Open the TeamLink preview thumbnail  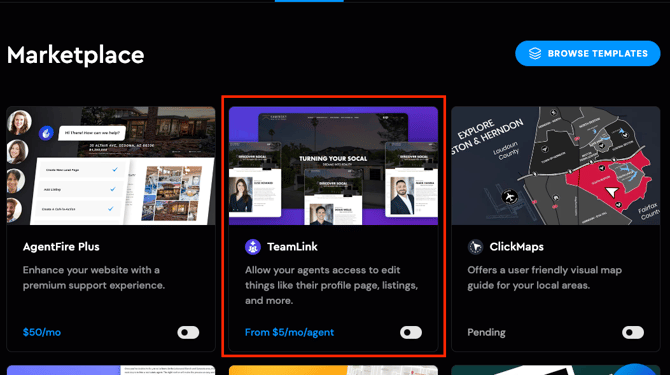tap(333, 166)
